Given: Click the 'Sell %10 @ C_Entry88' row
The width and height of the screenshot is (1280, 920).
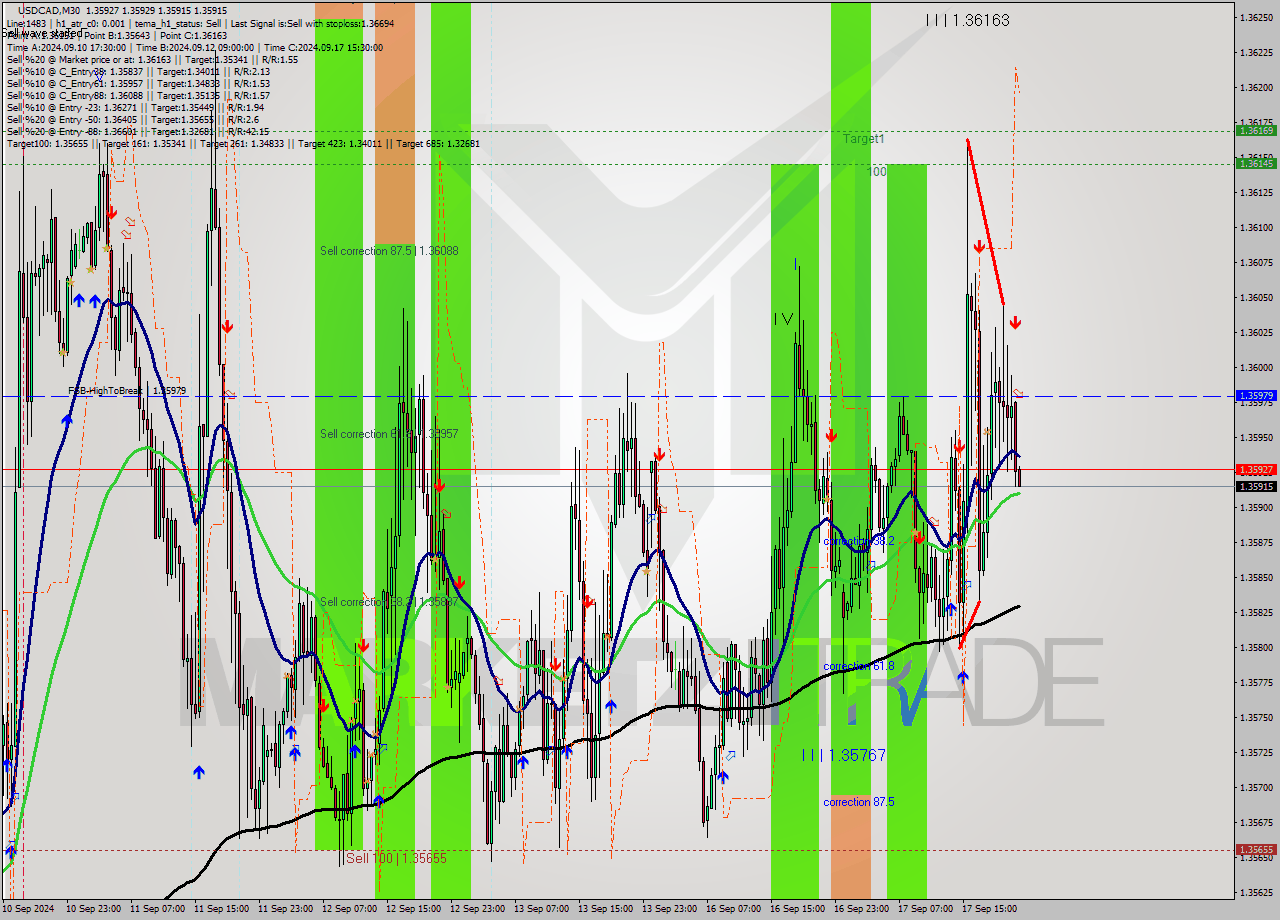Looking at the screenshot, I should [x=138, y=95].
